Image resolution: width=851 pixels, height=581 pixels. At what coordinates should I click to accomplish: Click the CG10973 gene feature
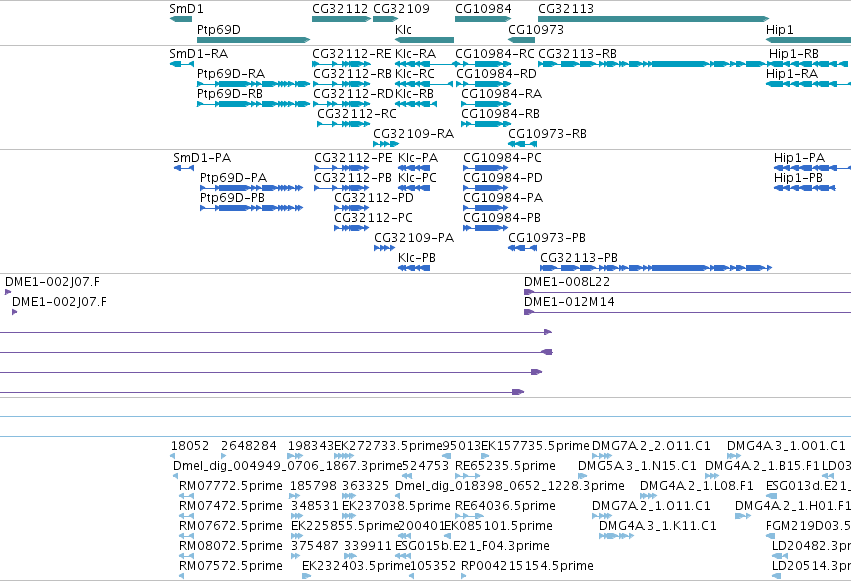522,40
